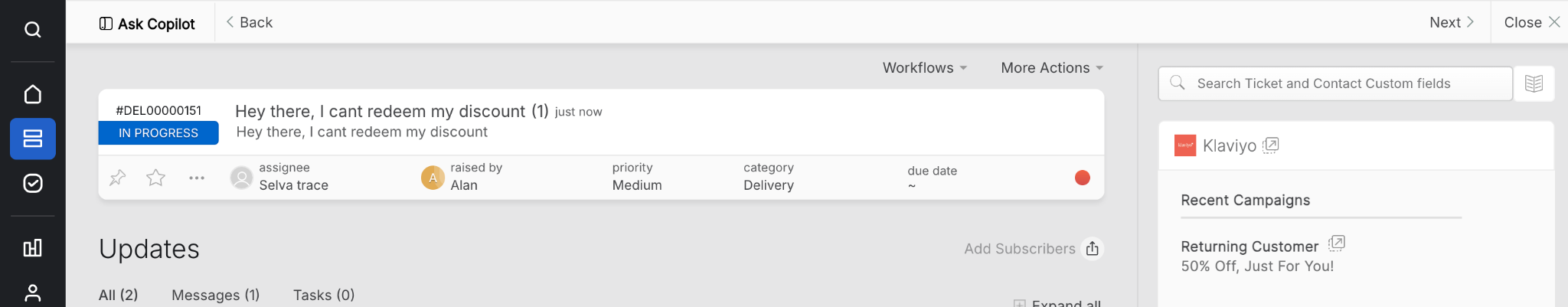Open contacts person icon in sidebar
This screenshot has height=307, width=1568.
[32, 292]
